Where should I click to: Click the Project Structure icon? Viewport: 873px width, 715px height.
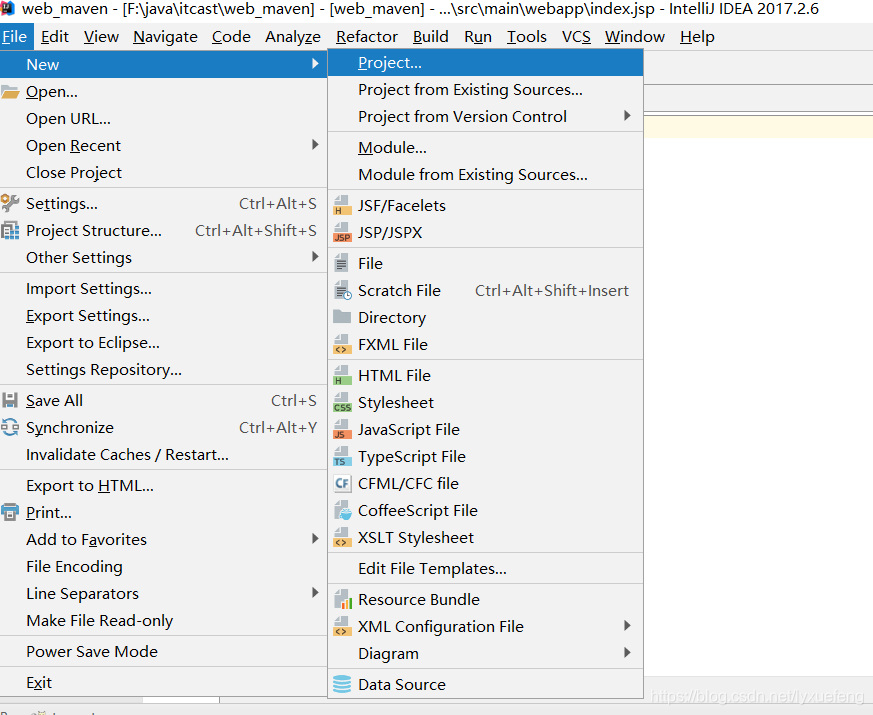[x=10, y=231]
